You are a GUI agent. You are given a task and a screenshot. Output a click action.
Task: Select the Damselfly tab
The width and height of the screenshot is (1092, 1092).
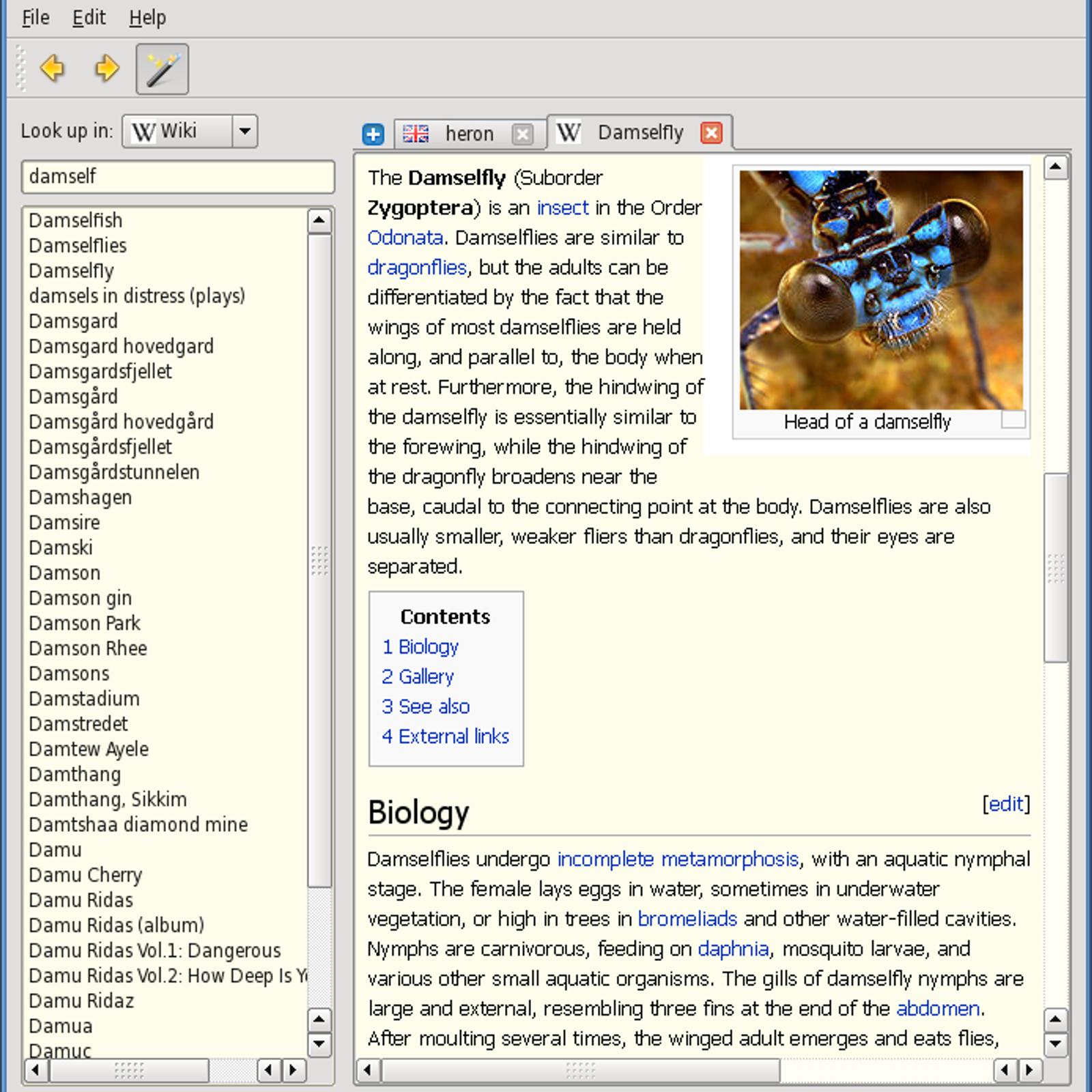[640, 132]
